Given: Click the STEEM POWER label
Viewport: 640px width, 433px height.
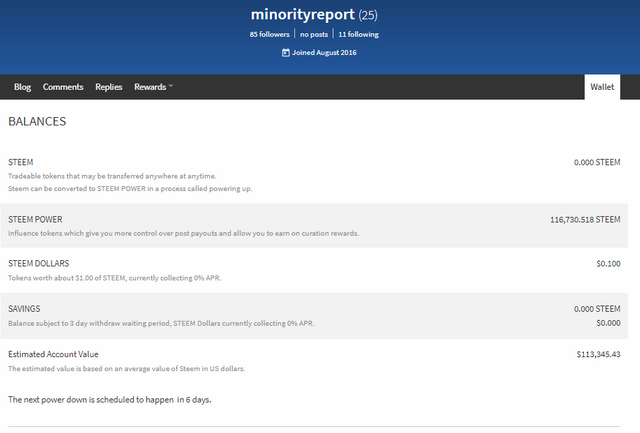Looking at the screenshot, I should point(35,220).
